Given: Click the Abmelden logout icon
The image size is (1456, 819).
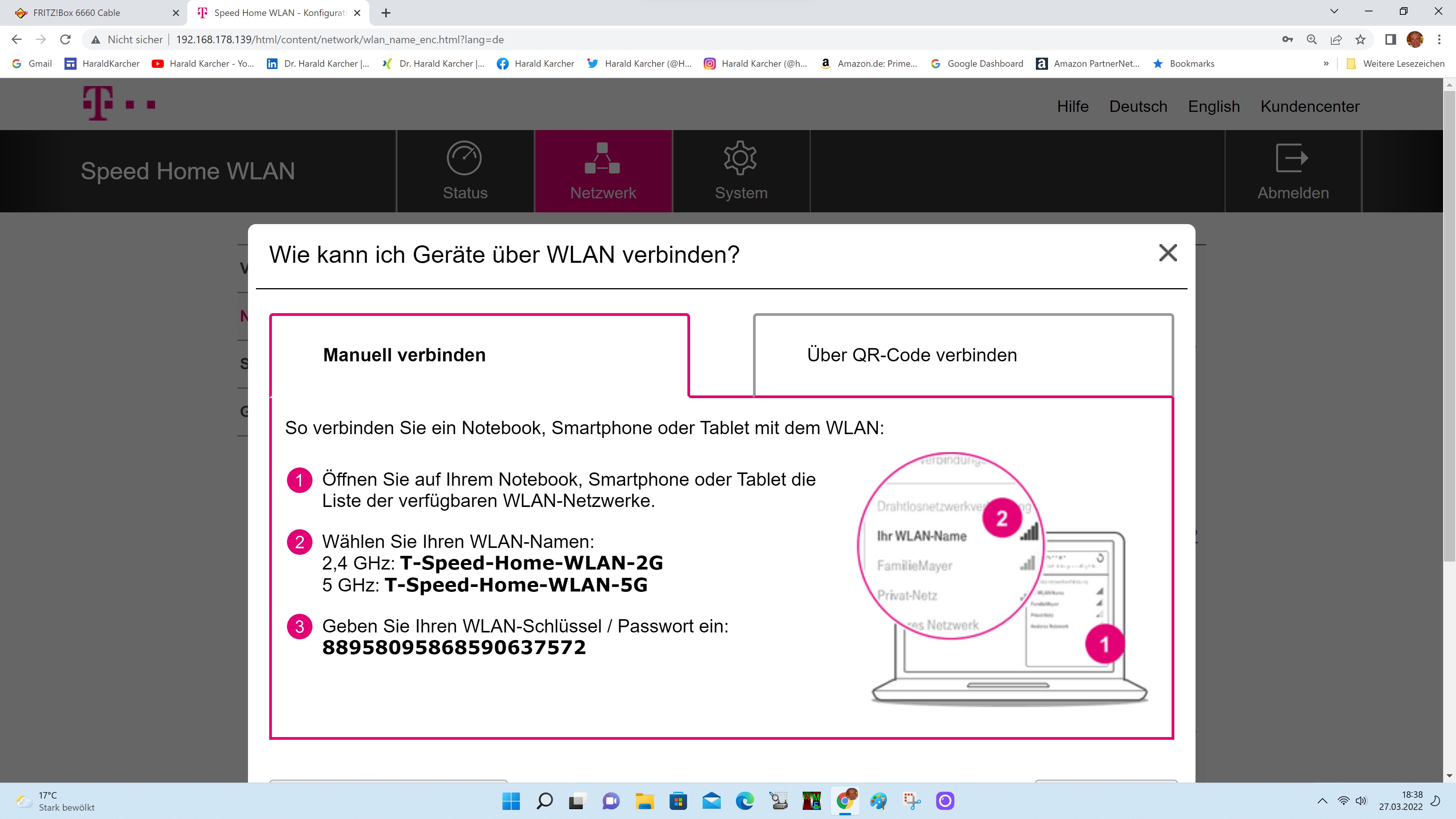Looking at the screenshot, I should (x=1292, y=159).
